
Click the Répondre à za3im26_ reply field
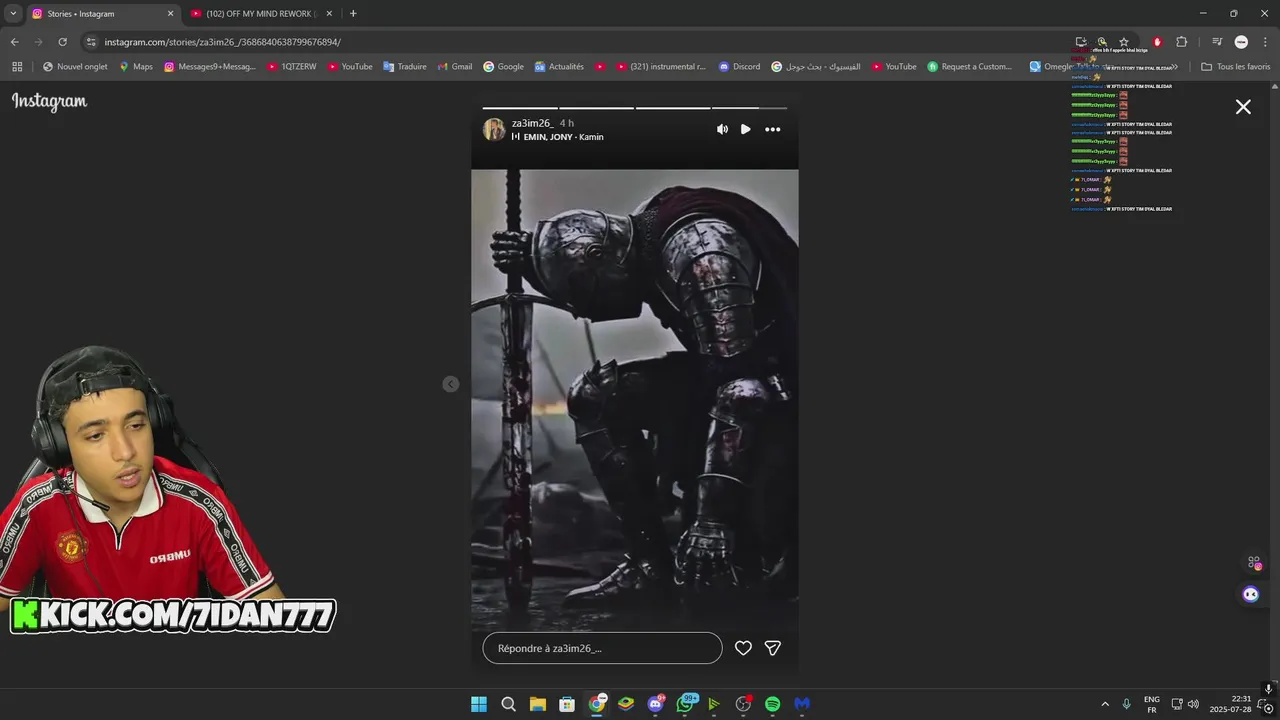pos(602,648)
